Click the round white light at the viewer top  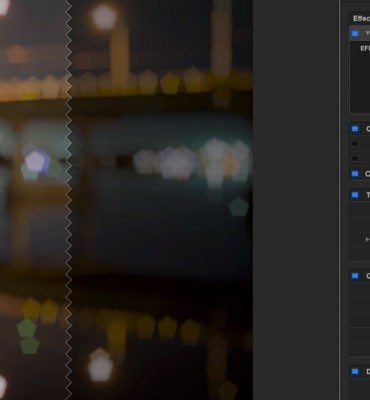click(x=104, y=17)
